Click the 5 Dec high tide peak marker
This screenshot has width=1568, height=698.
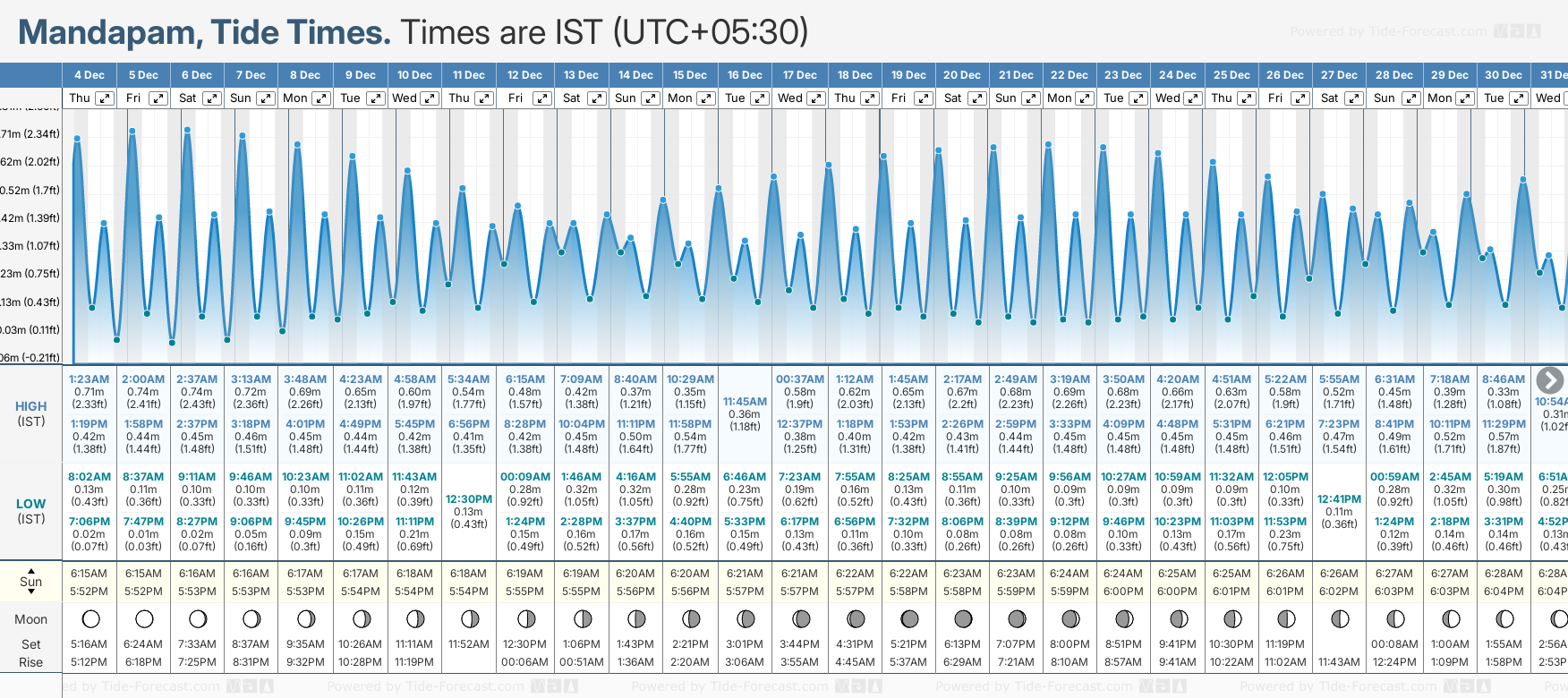tap(132, 132)
